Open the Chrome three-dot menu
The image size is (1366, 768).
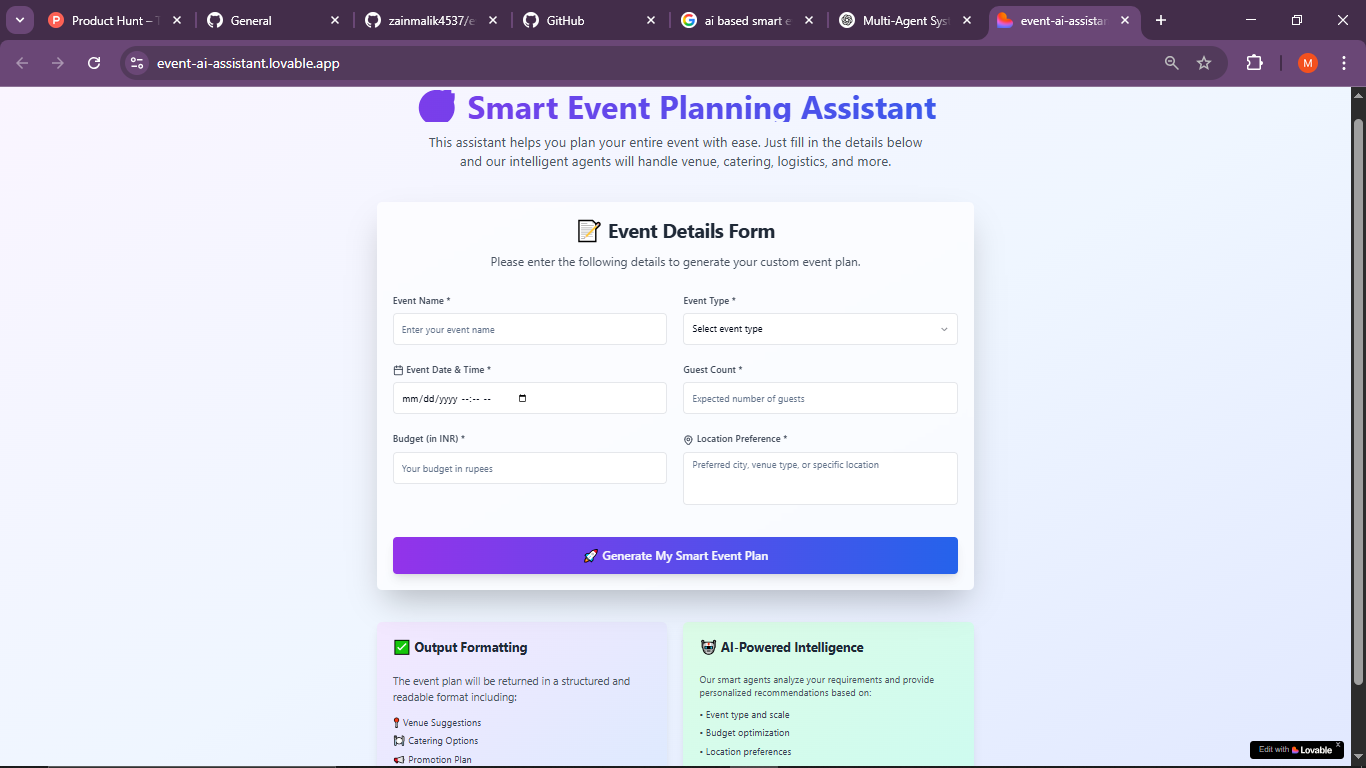[1343, 63]
